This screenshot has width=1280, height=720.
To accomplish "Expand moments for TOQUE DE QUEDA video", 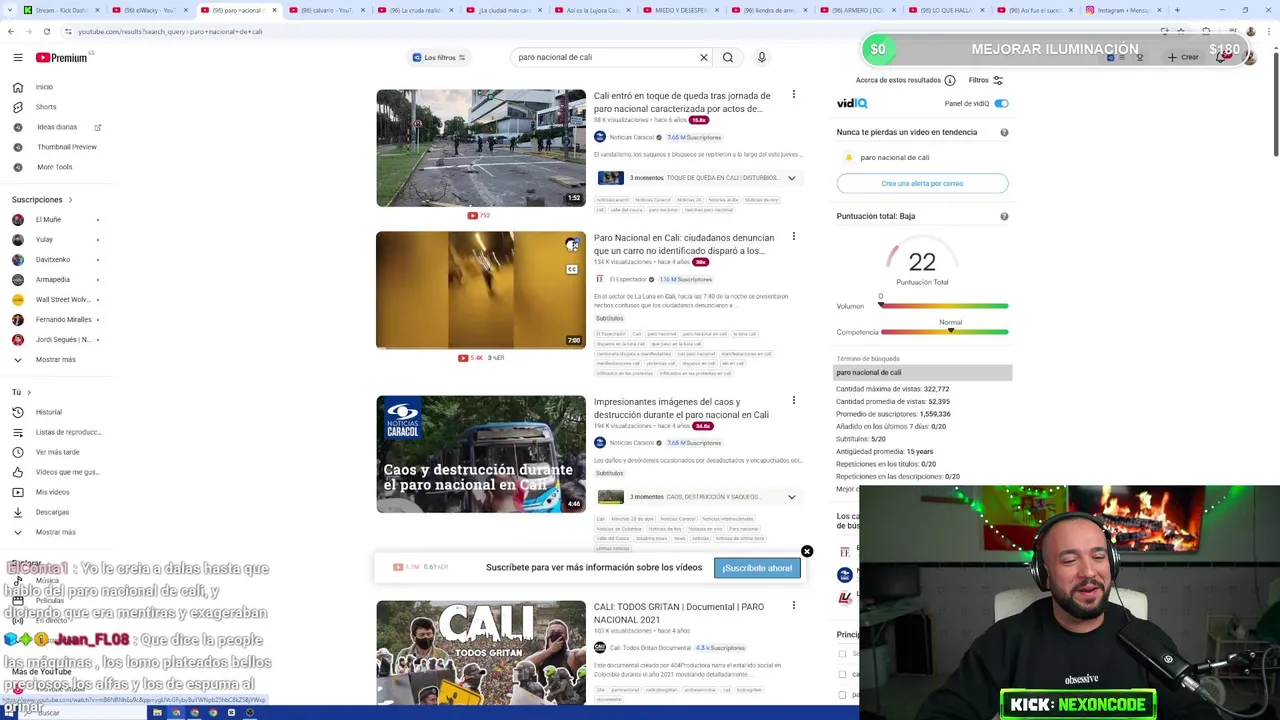I will (791, 178).
